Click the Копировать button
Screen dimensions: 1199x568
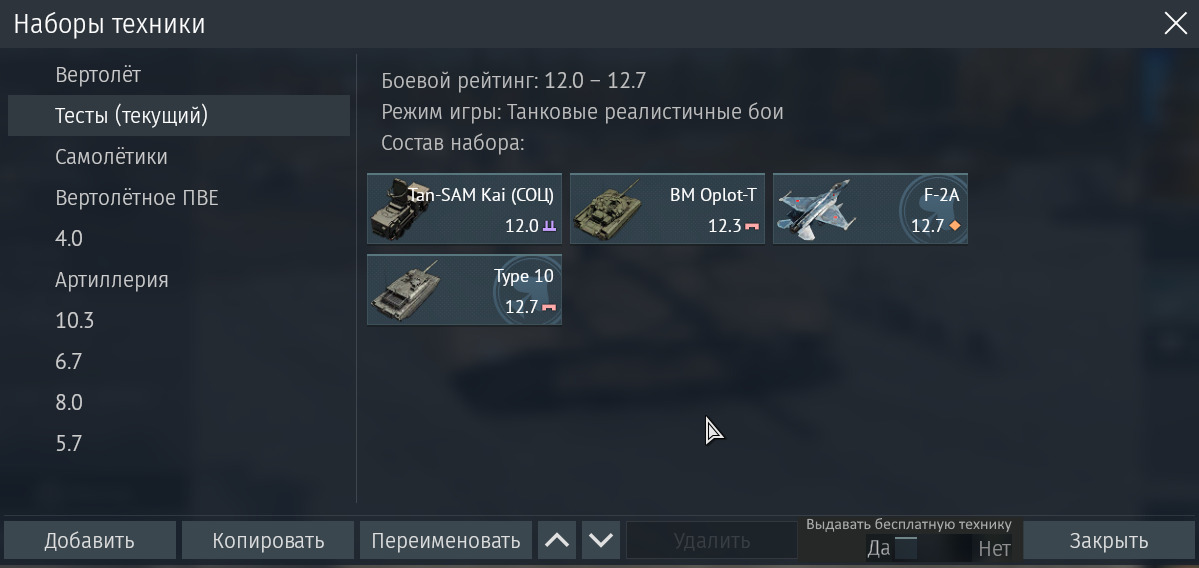tap(268, 540)
